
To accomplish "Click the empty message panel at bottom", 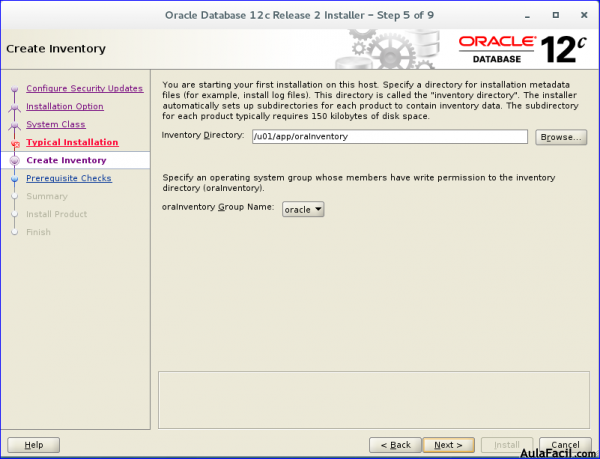I will point(374,400).
